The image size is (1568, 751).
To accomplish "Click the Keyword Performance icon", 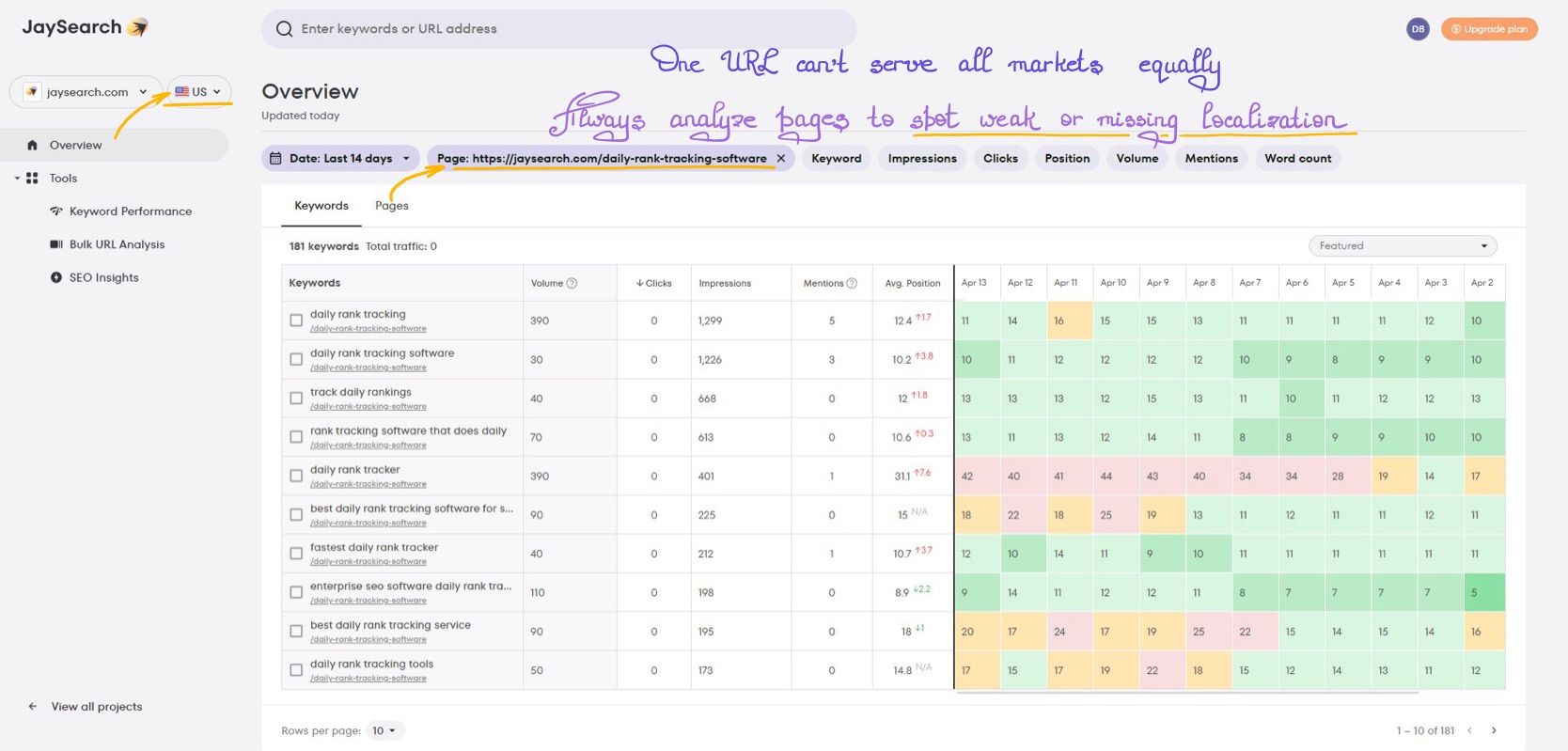I will (56, 211).
